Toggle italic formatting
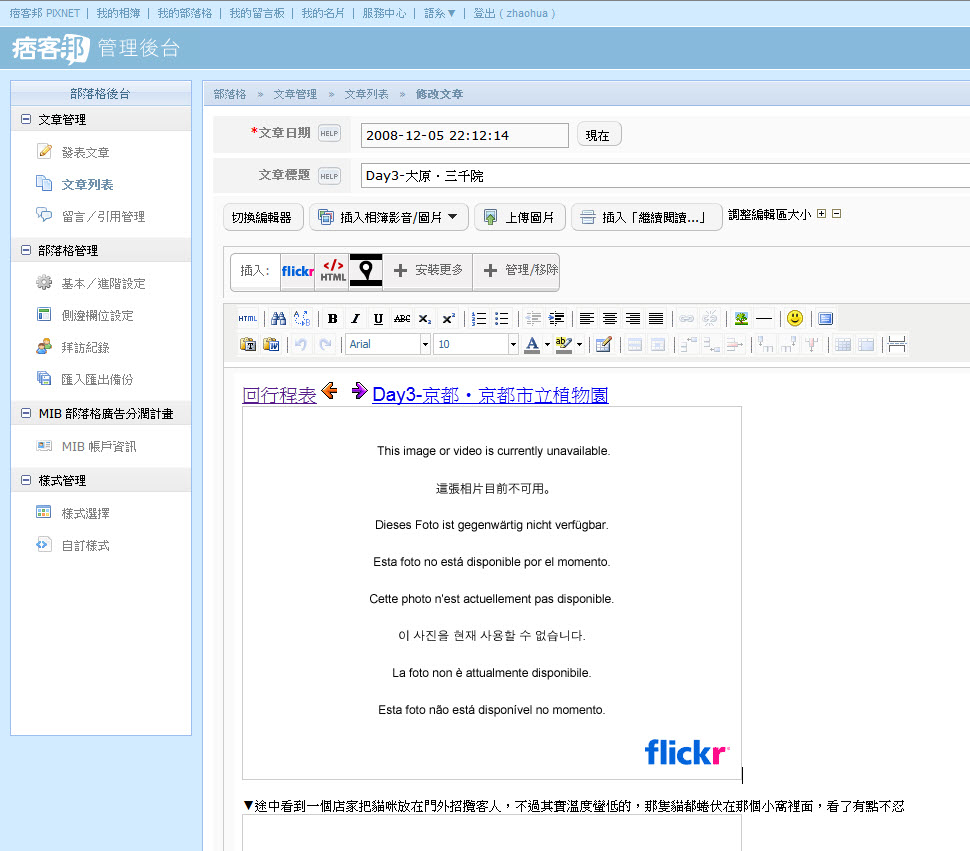970x851 pixels. [355, 319]
